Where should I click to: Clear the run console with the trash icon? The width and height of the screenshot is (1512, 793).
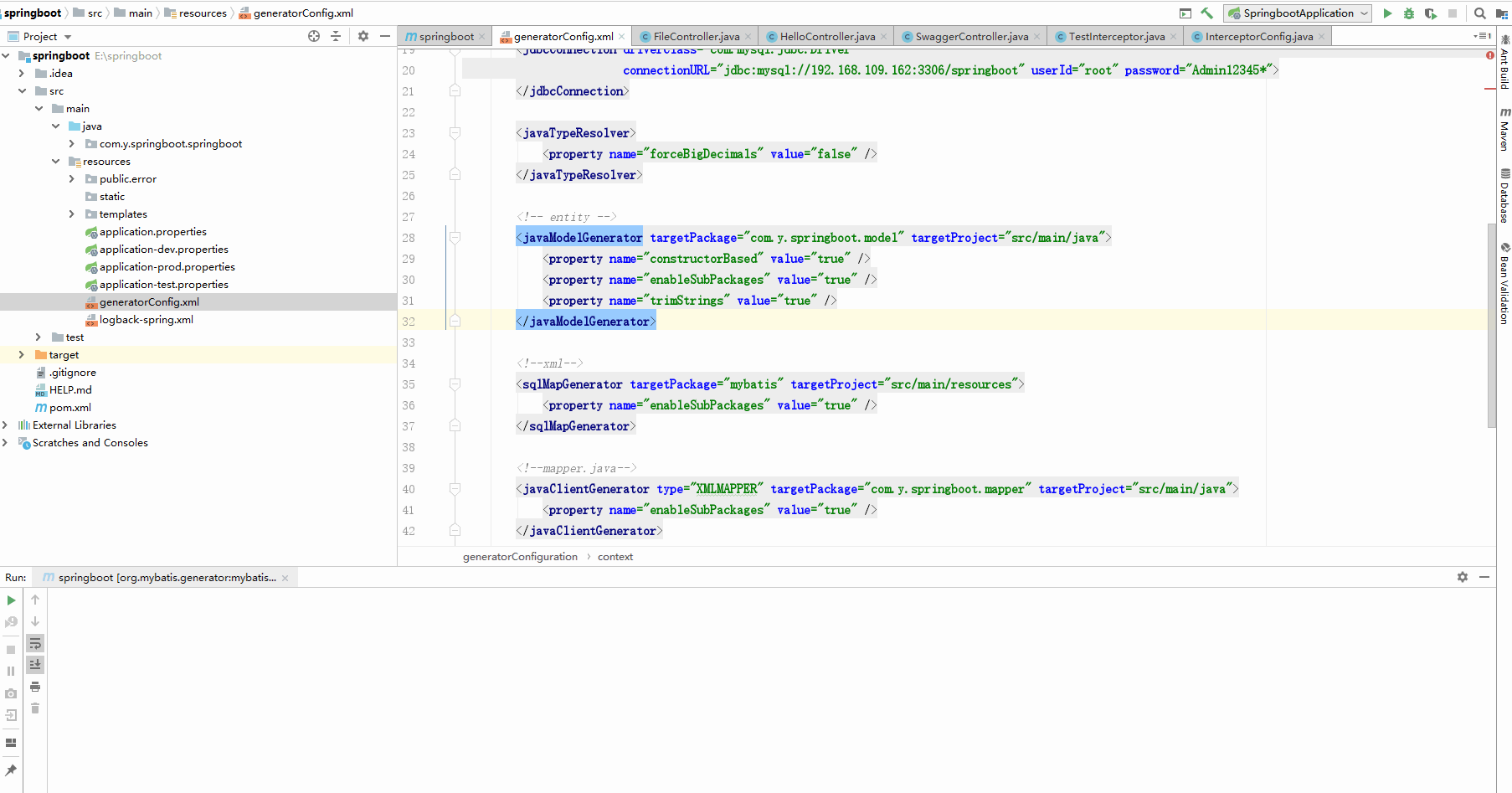(x=35, y=708)
